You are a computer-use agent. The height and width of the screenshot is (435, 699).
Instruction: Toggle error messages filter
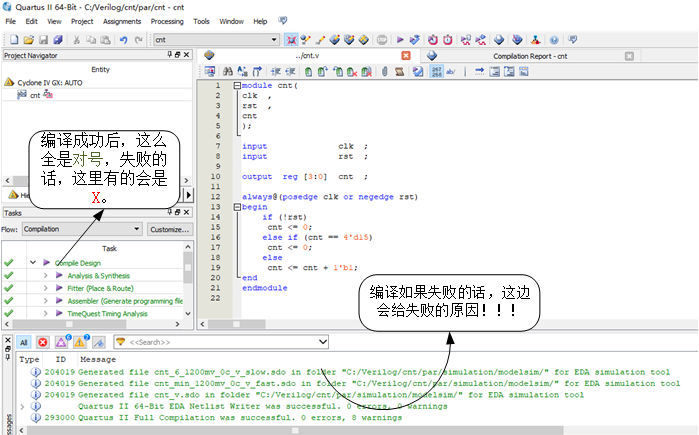43,342
